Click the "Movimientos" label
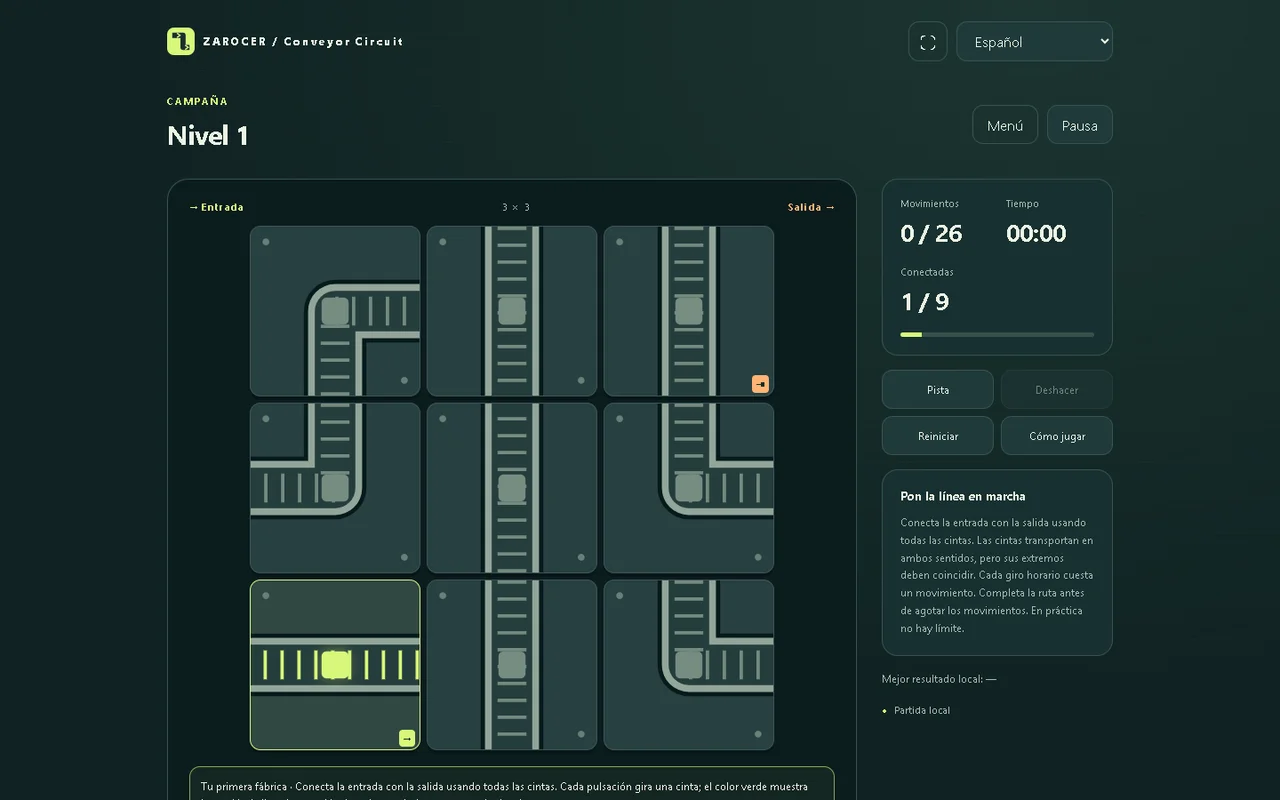The width and height of the screenshot is (1280, 800). pos(929,204)
